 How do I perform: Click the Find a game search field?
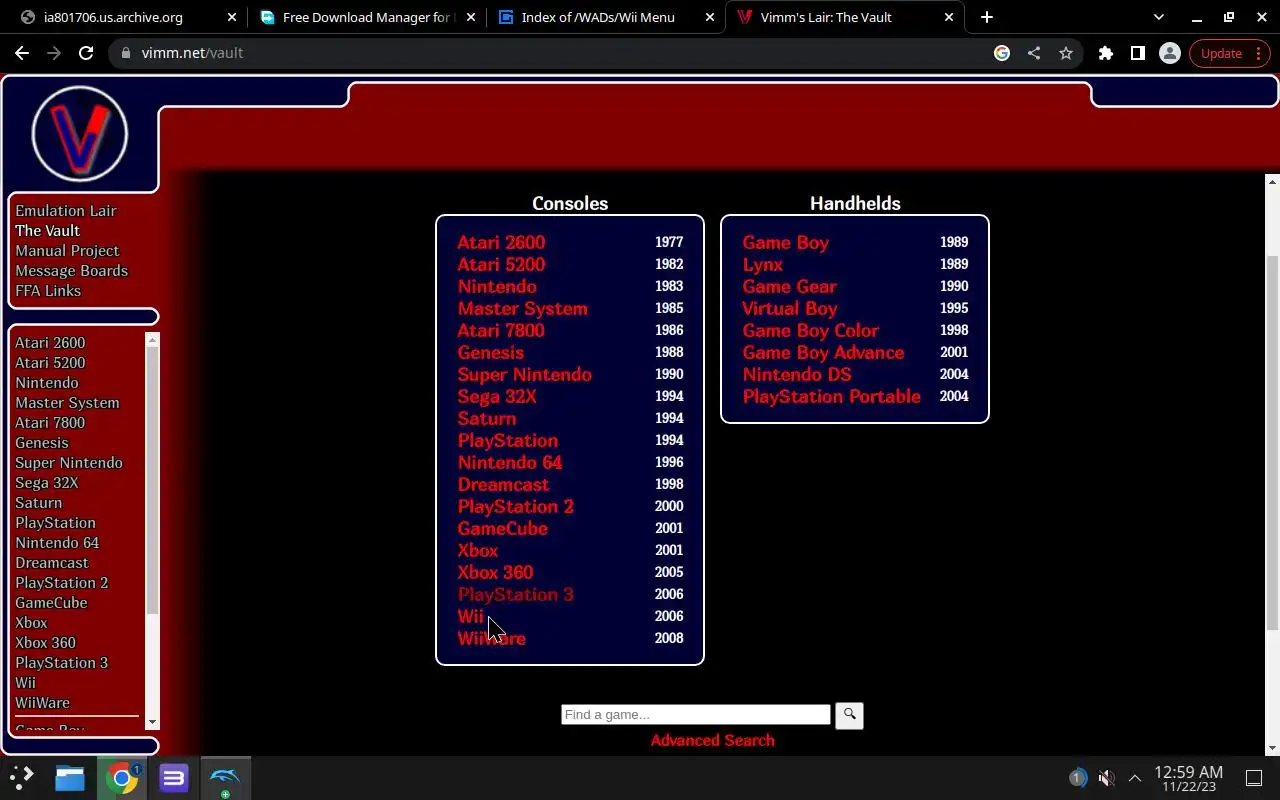coord(696,714)
